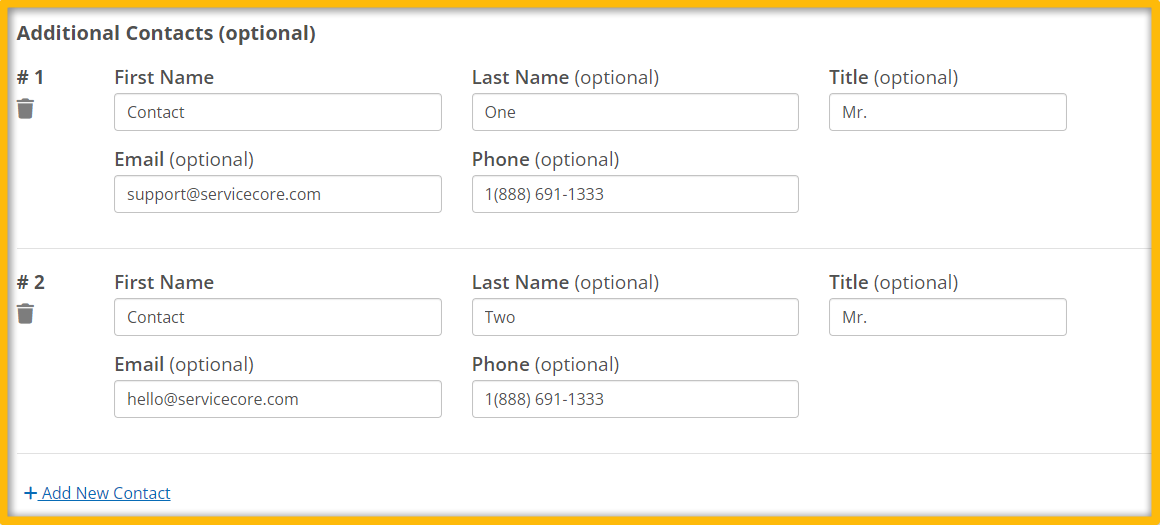Click Title field of contact #1

(948, 112)
